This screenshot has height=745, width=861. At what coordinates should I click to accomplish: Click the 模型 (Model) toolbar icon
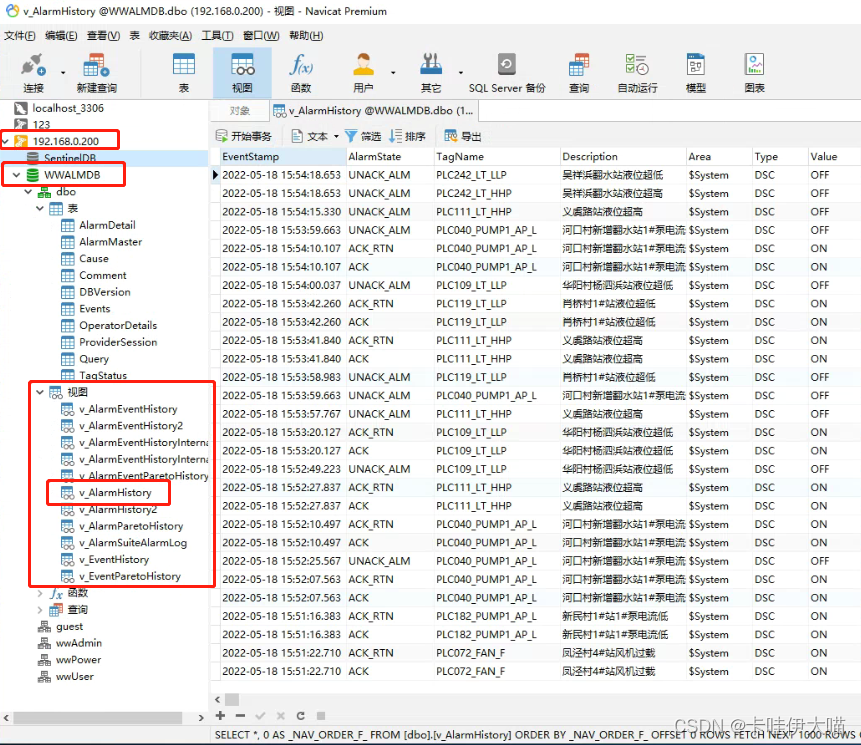[x=695, y=72]
